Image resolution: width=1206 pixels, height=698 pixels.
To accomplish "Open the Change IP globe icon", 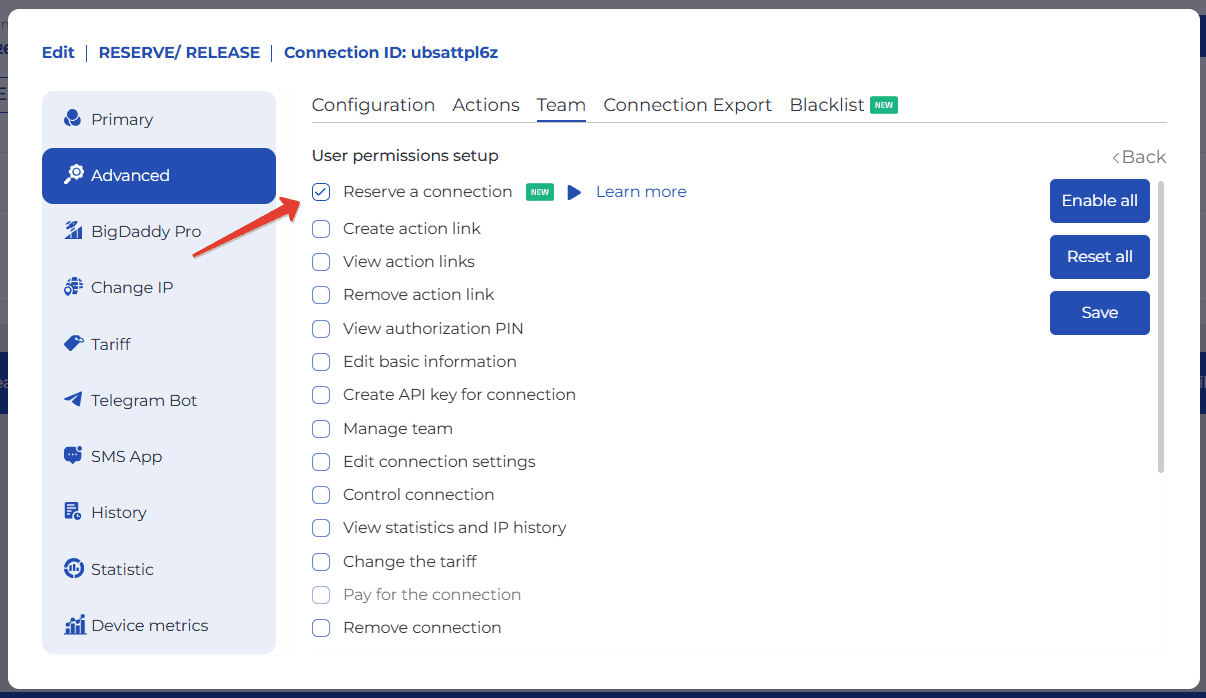I will coord(73,287).
